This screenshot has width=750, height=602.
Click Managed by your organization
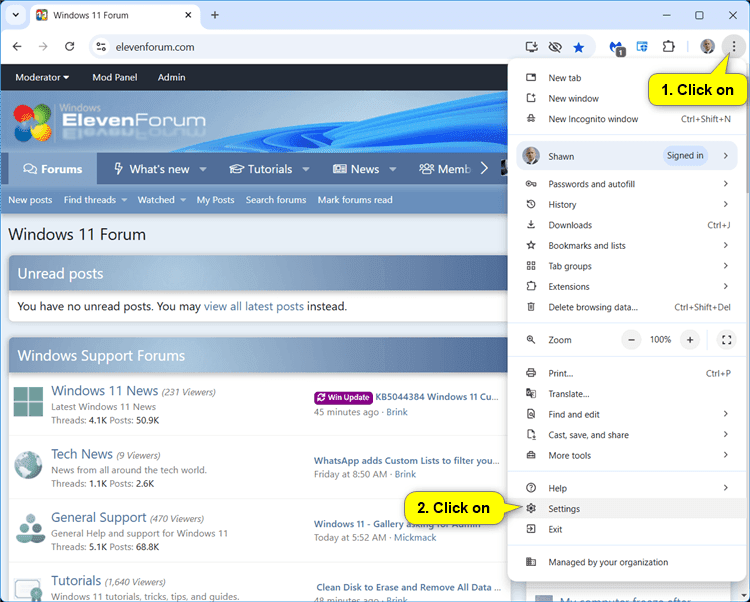click(x=627, y=562)
